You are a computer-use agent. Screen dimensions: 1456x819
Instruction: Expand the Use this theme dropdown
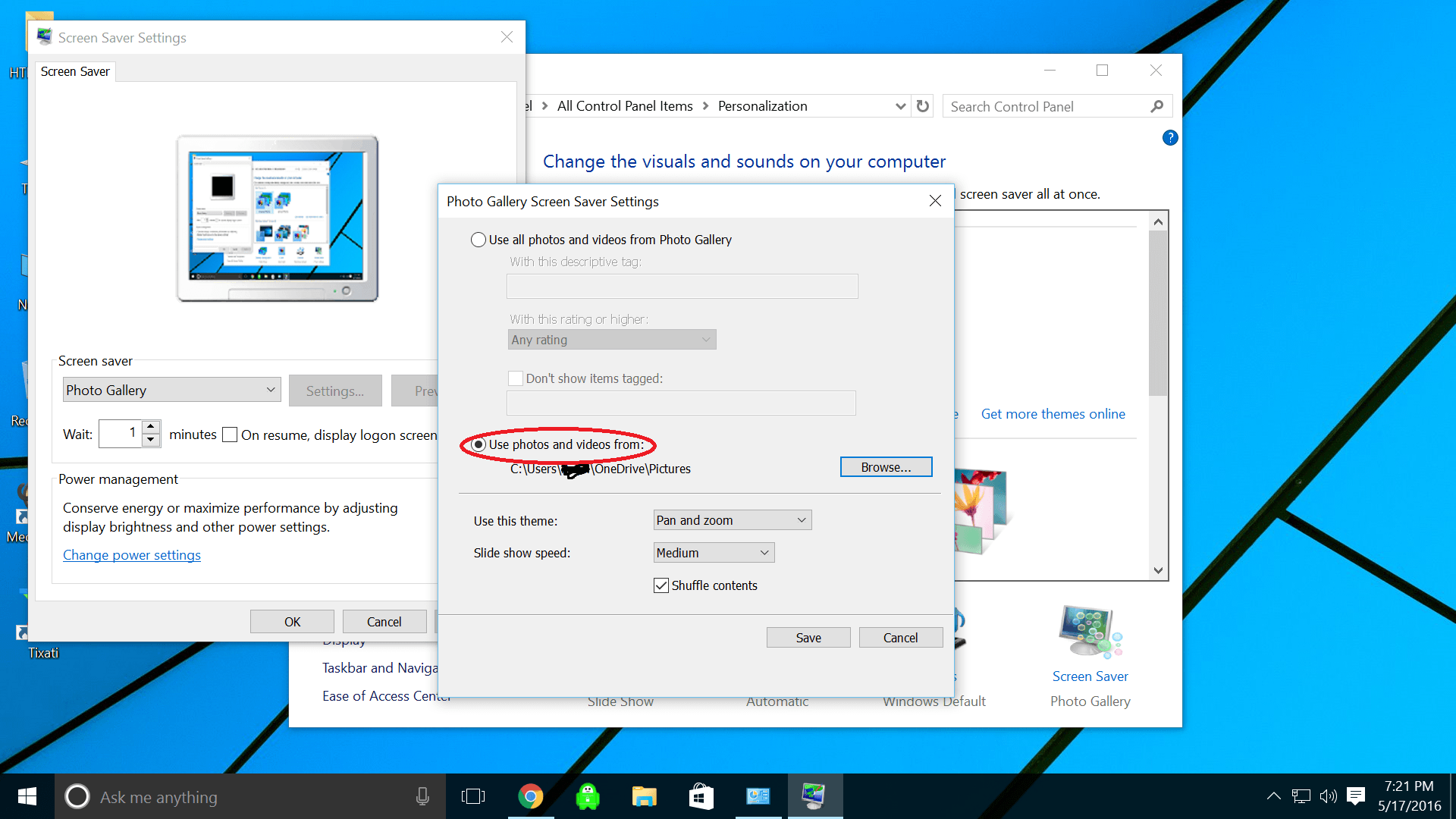coord(732,520)
